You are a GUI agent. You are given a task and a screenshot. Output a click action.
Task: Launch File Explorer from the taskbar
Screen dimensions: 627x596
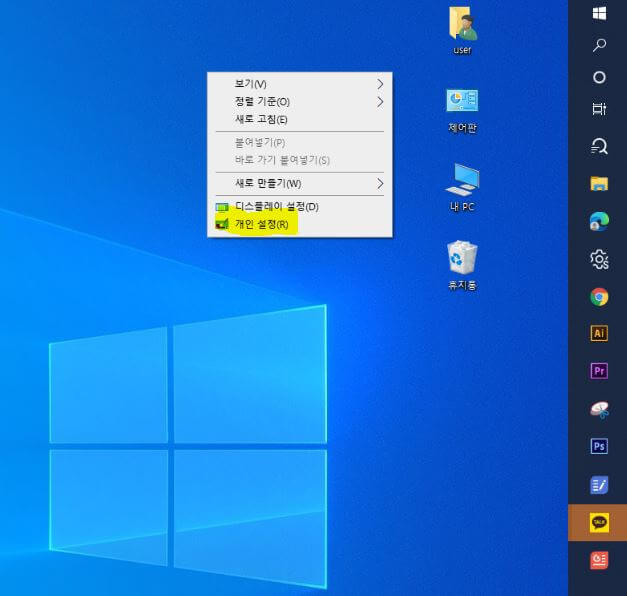(x=599, y=184)
